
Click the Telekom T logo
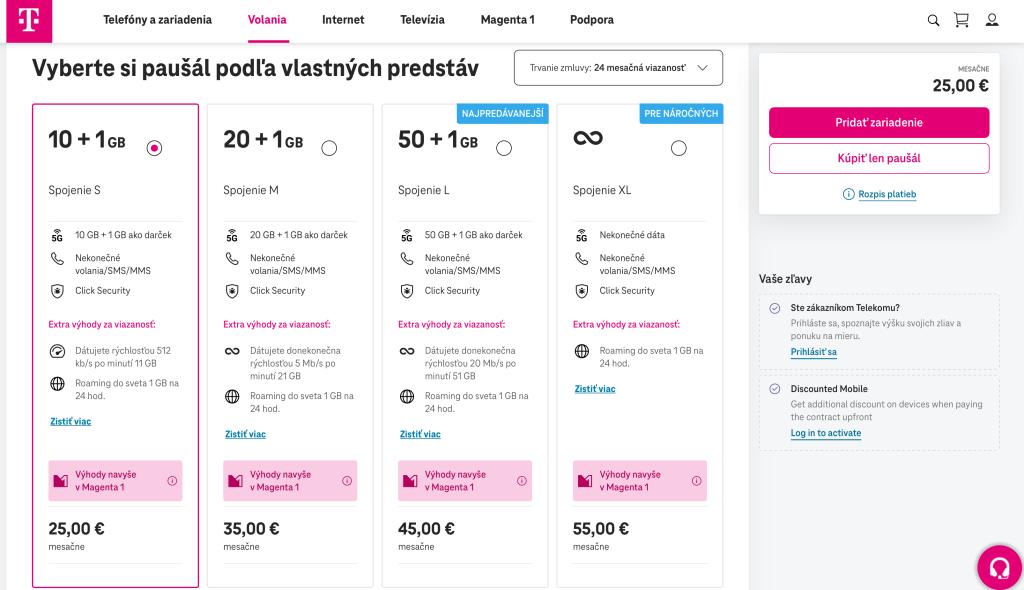28,21
